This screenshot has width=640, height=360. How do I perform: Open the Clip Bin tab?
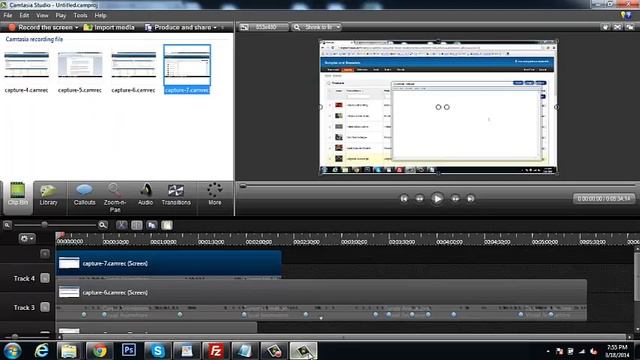[x=18, y=198]
